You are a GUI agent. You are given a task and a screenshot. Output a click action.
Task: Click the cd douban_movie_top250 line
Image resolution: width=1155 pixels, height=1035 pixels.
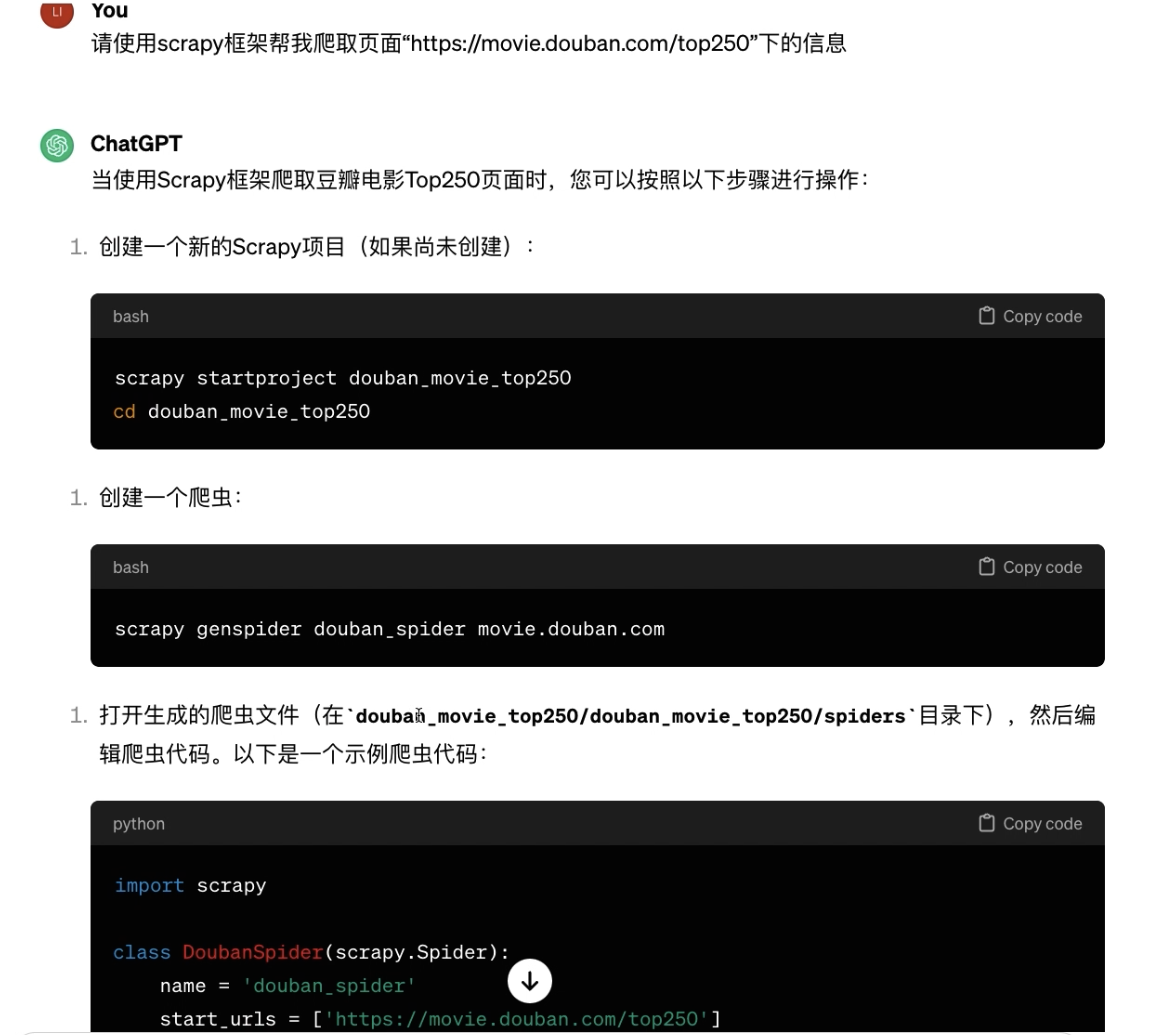tap(242, 411)
